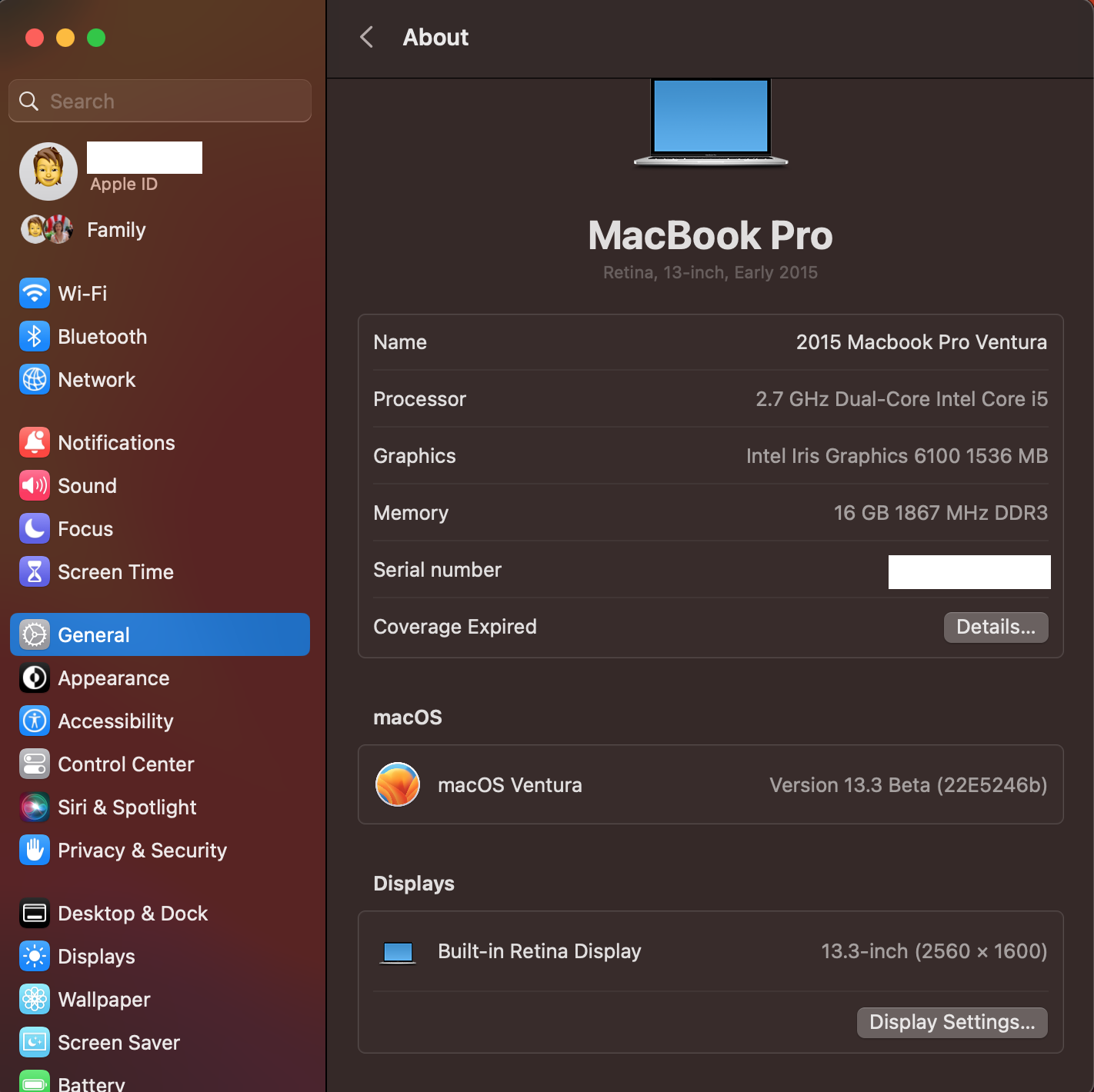
Task: Open Siri & Spotlight label
Action: (x=128, y=807)
